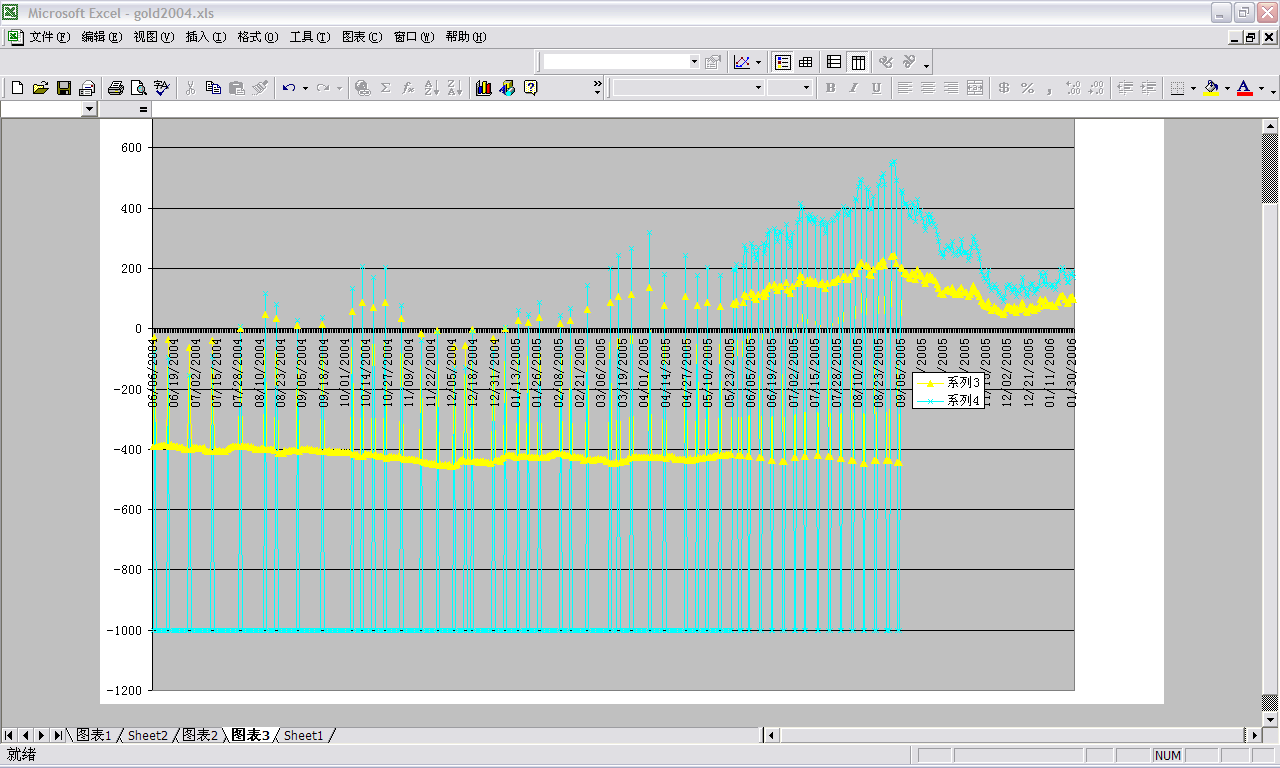Click the vertical scrollbar down arrow
The height and width of the screenshot is (768, 1280).
[x=1270, y=719]
